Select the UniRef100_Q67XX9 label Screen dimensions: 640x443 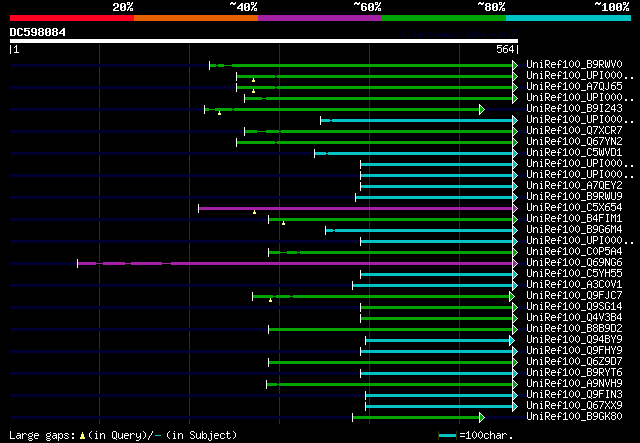(x=574, y=406)
